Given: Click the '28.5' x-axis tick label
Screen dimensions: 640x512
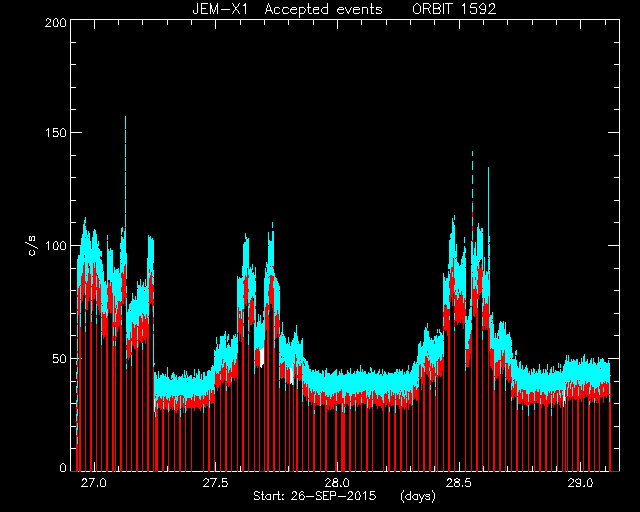Looking at the screenshot, I should coord(459,483).
